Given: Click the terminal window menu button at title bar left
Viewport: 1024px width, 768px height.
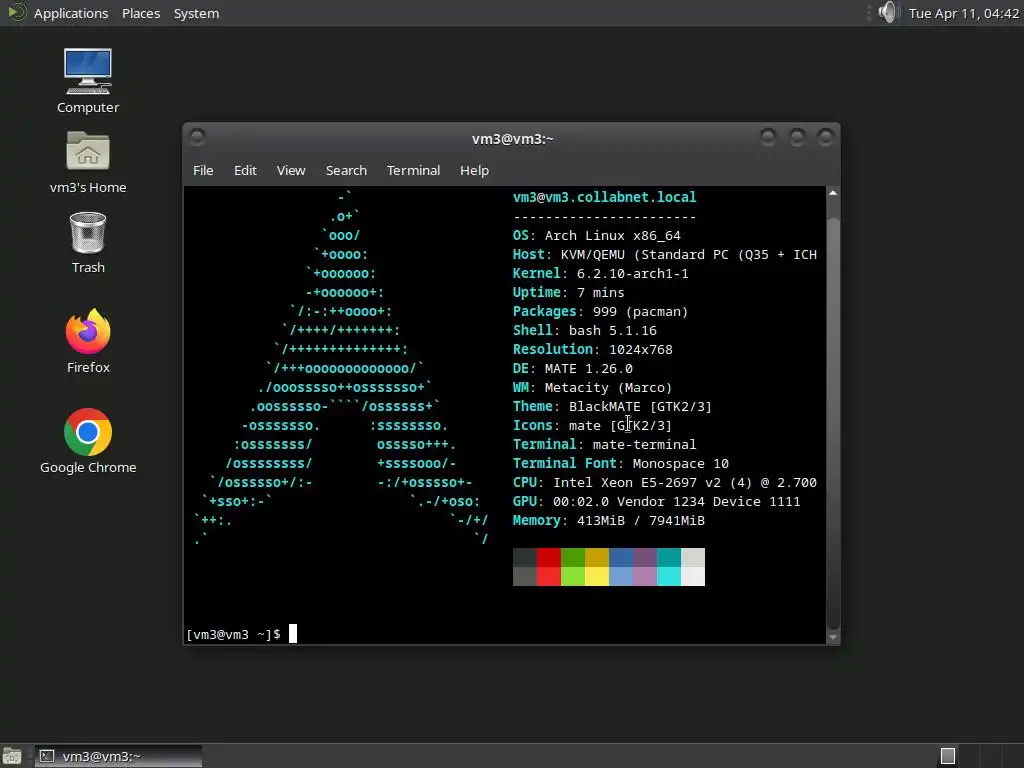Looking at the screenshot, I should pos(197,137).
